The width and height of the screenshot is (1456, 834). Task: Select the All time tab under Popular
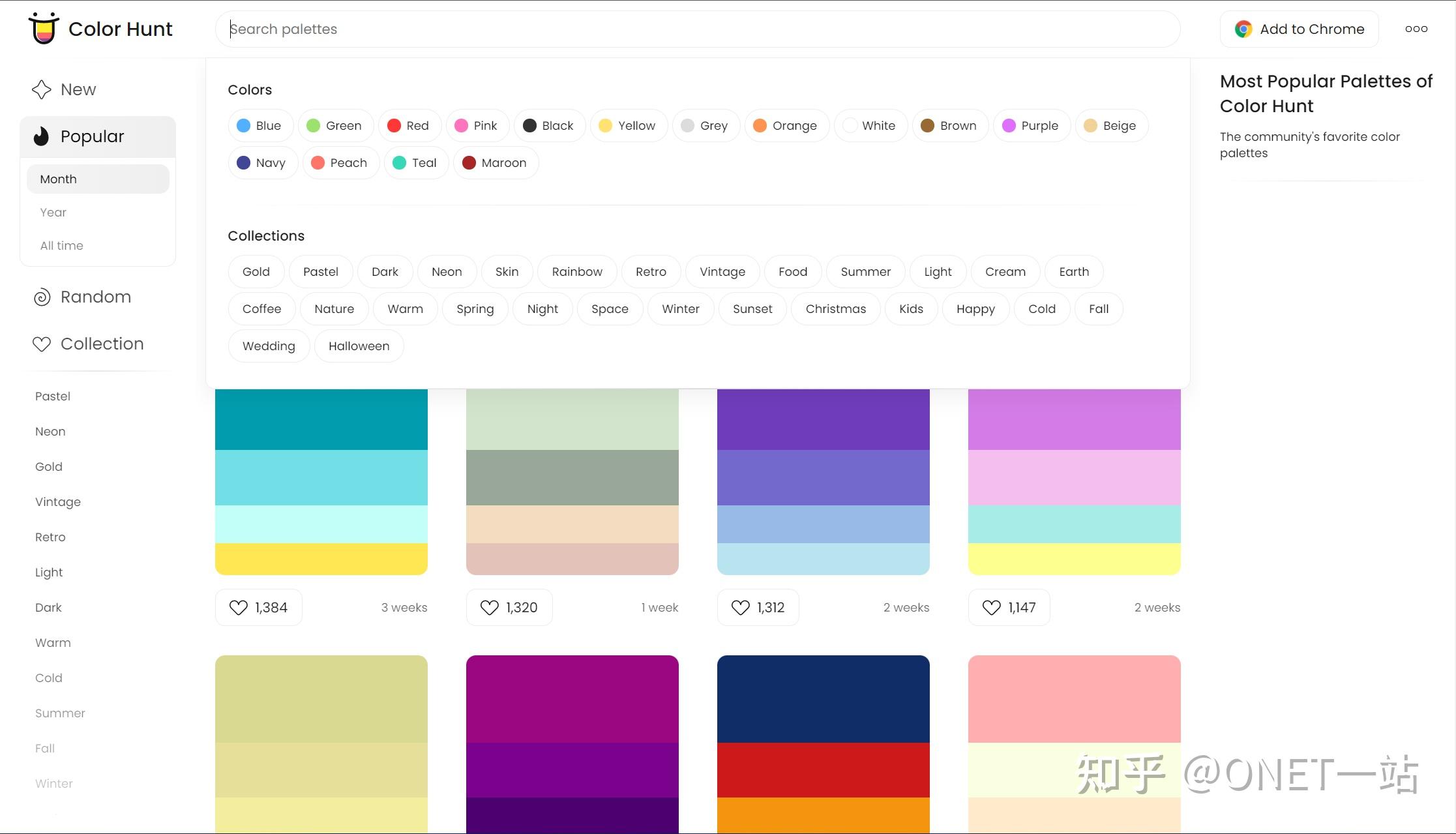61,245
